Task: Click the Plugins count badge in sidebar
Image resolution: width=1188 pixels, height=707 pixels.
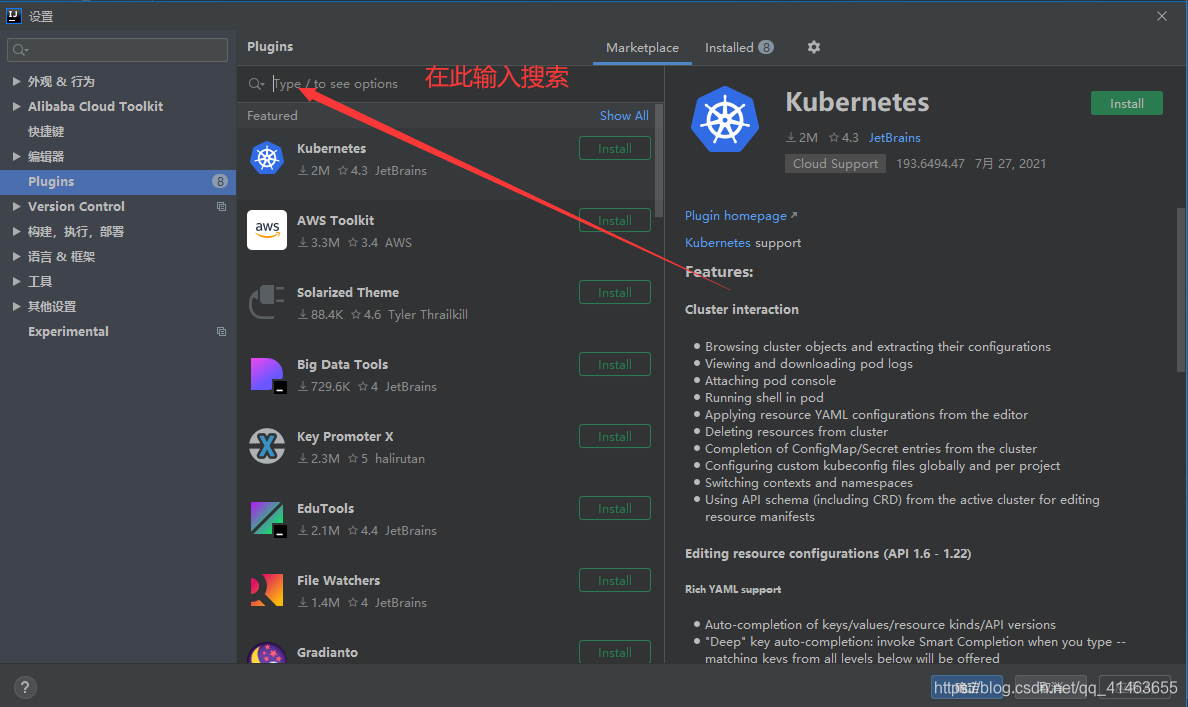Action: (220, 181)
